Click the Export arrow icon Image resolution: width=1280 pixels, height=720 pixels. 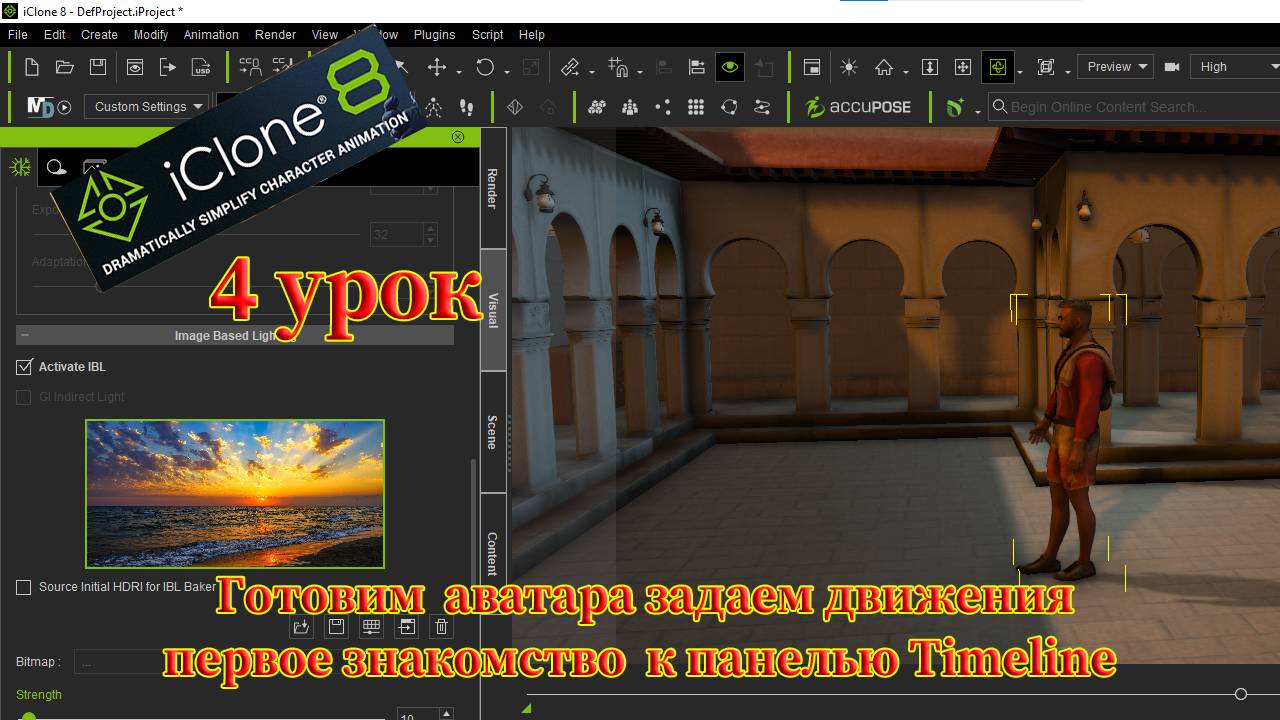[x=168, y=67]
